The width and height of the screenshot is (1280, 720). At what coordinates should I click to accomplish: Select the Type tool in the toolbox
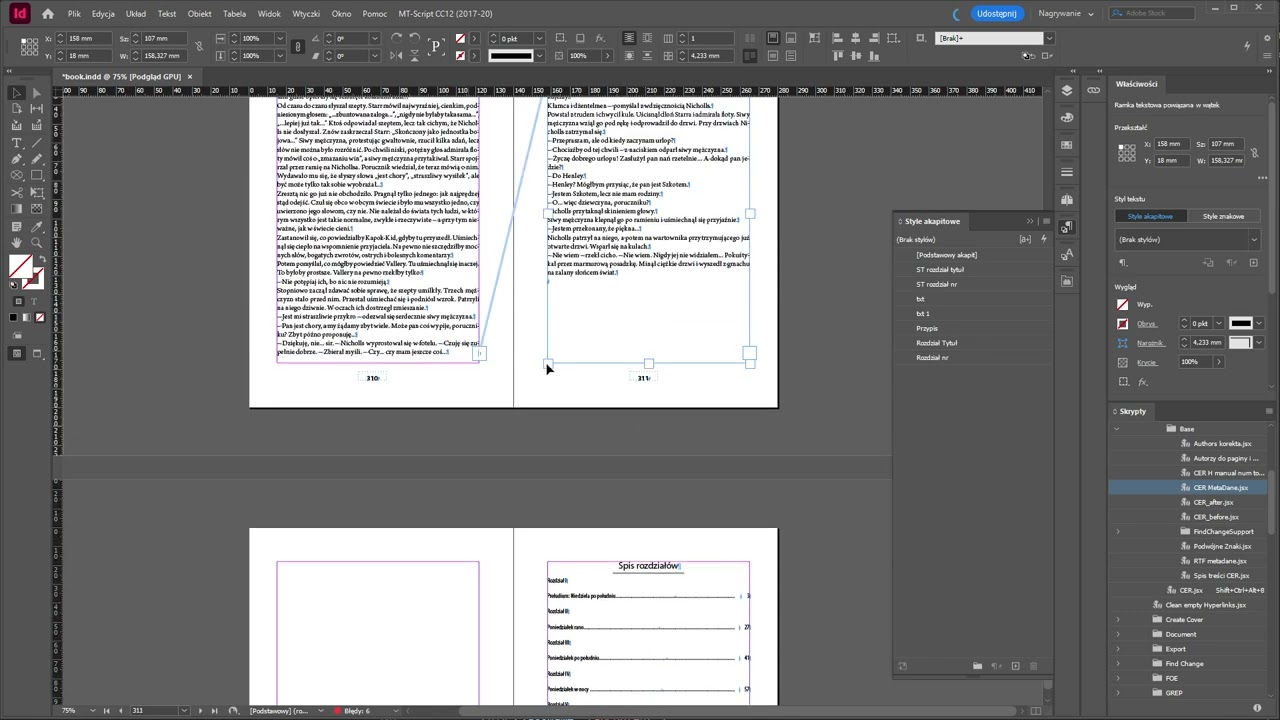(x=17, y=143)
